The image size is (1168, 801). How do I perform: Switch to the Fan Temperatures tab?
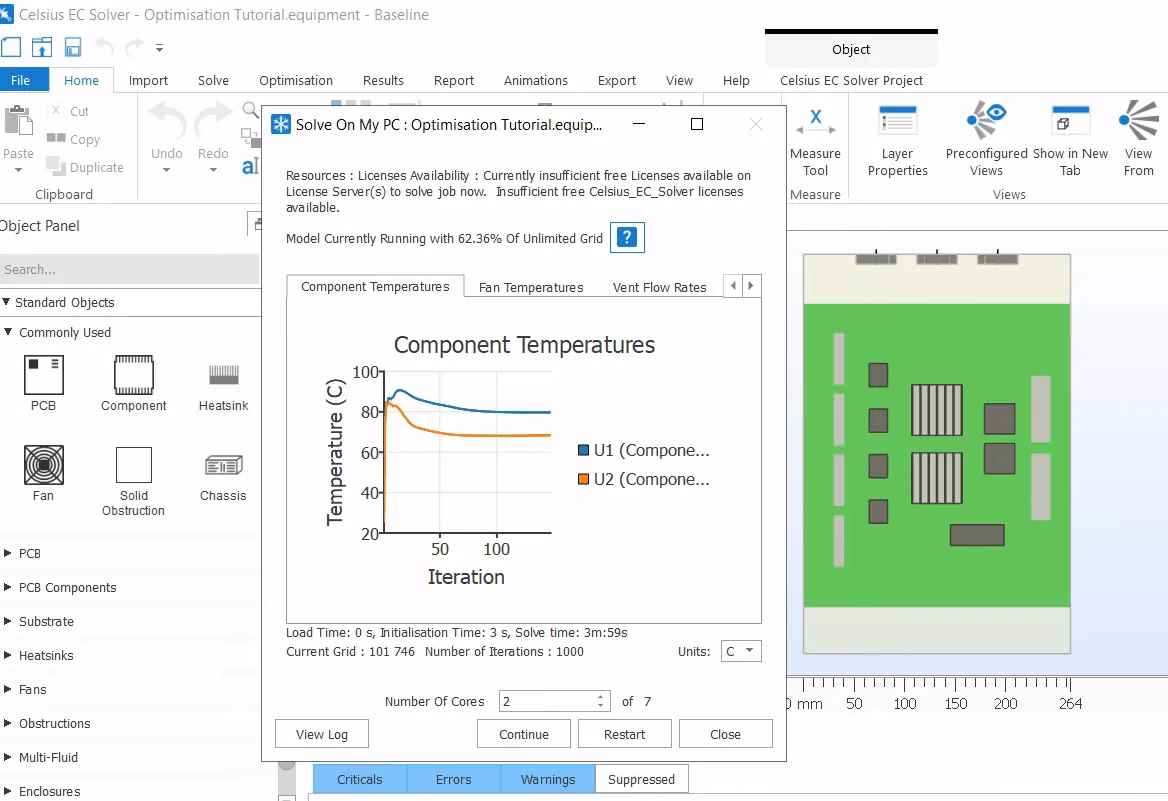point(531,287)
